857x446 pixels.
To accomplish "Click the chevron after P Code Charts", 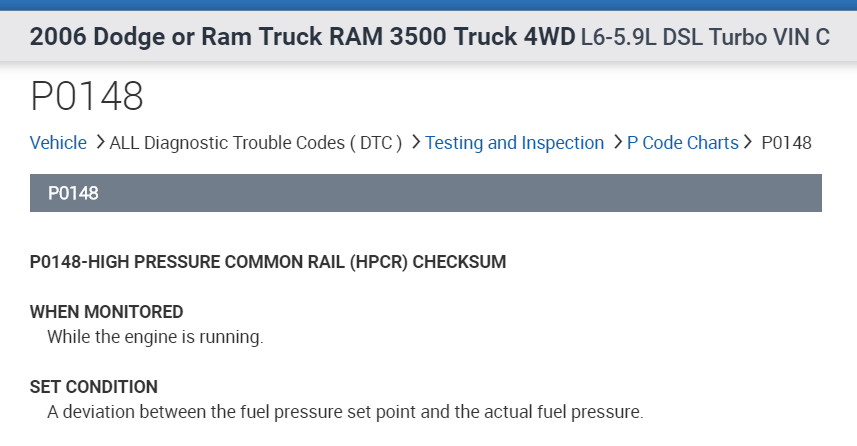I will point(747,142).
